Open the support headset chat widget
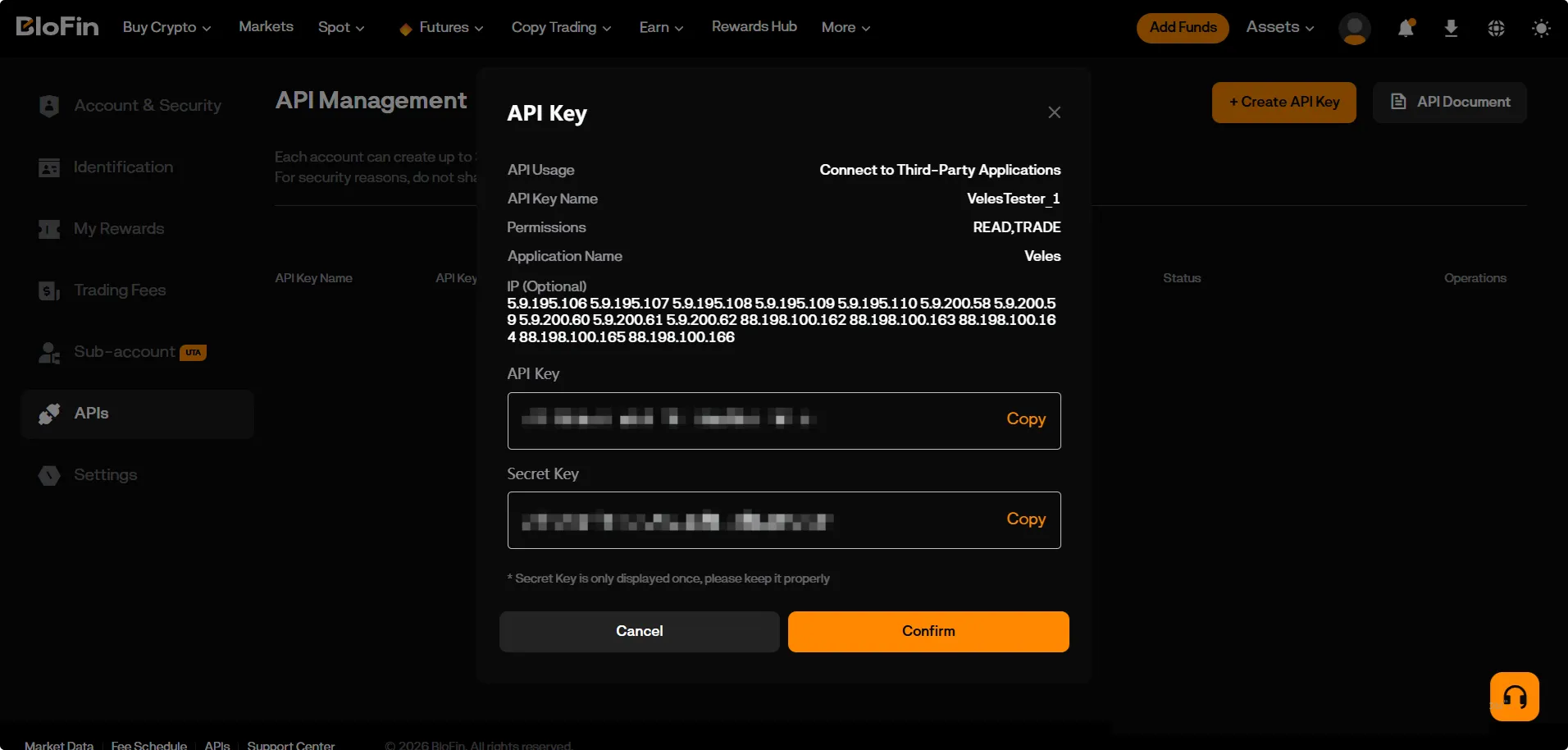Viewport: 1568px width, 750px height. (x=1514, y=697)
